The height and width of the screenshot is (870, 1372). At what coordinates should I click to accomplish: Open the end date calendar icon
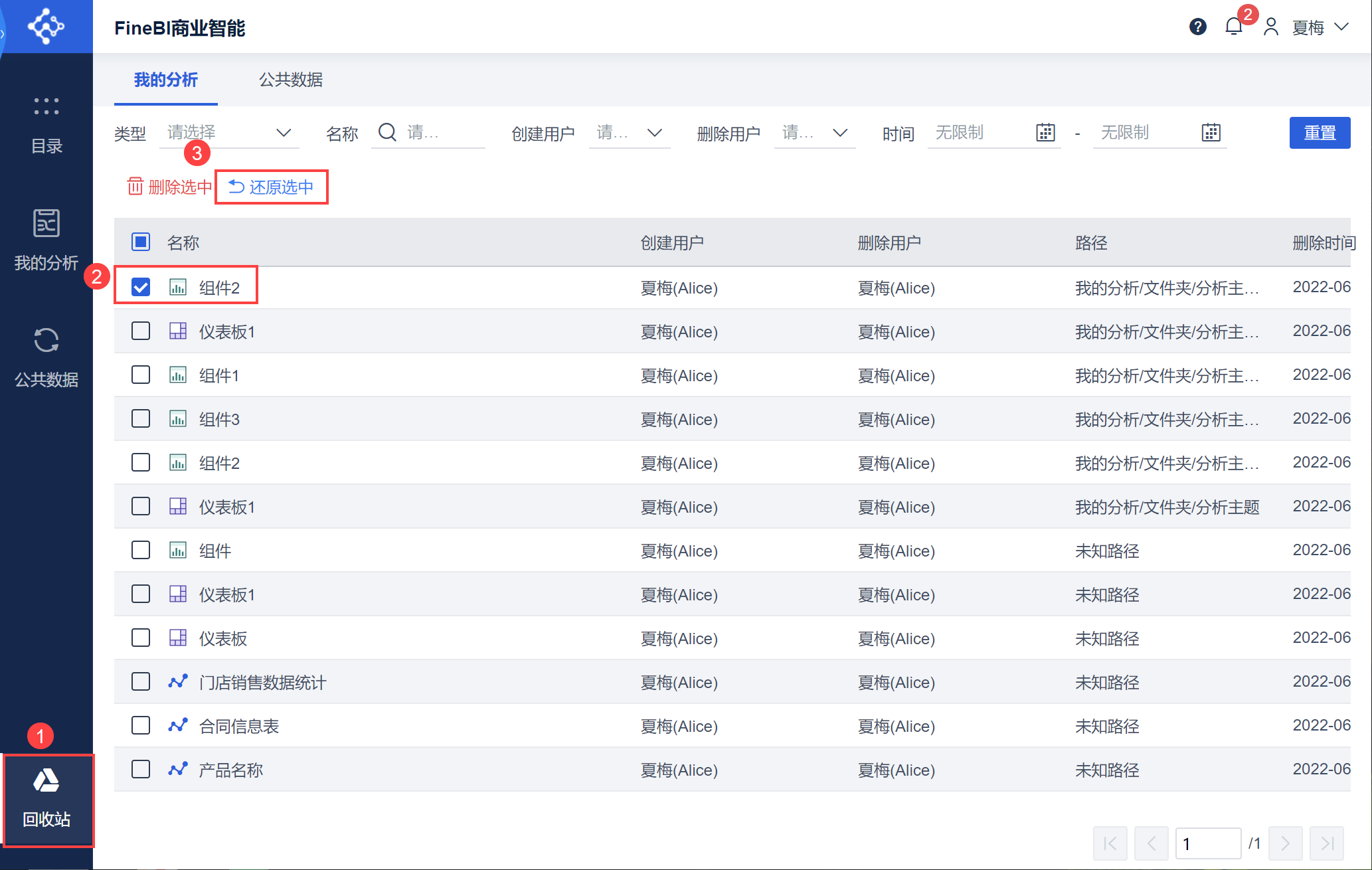1211,132
